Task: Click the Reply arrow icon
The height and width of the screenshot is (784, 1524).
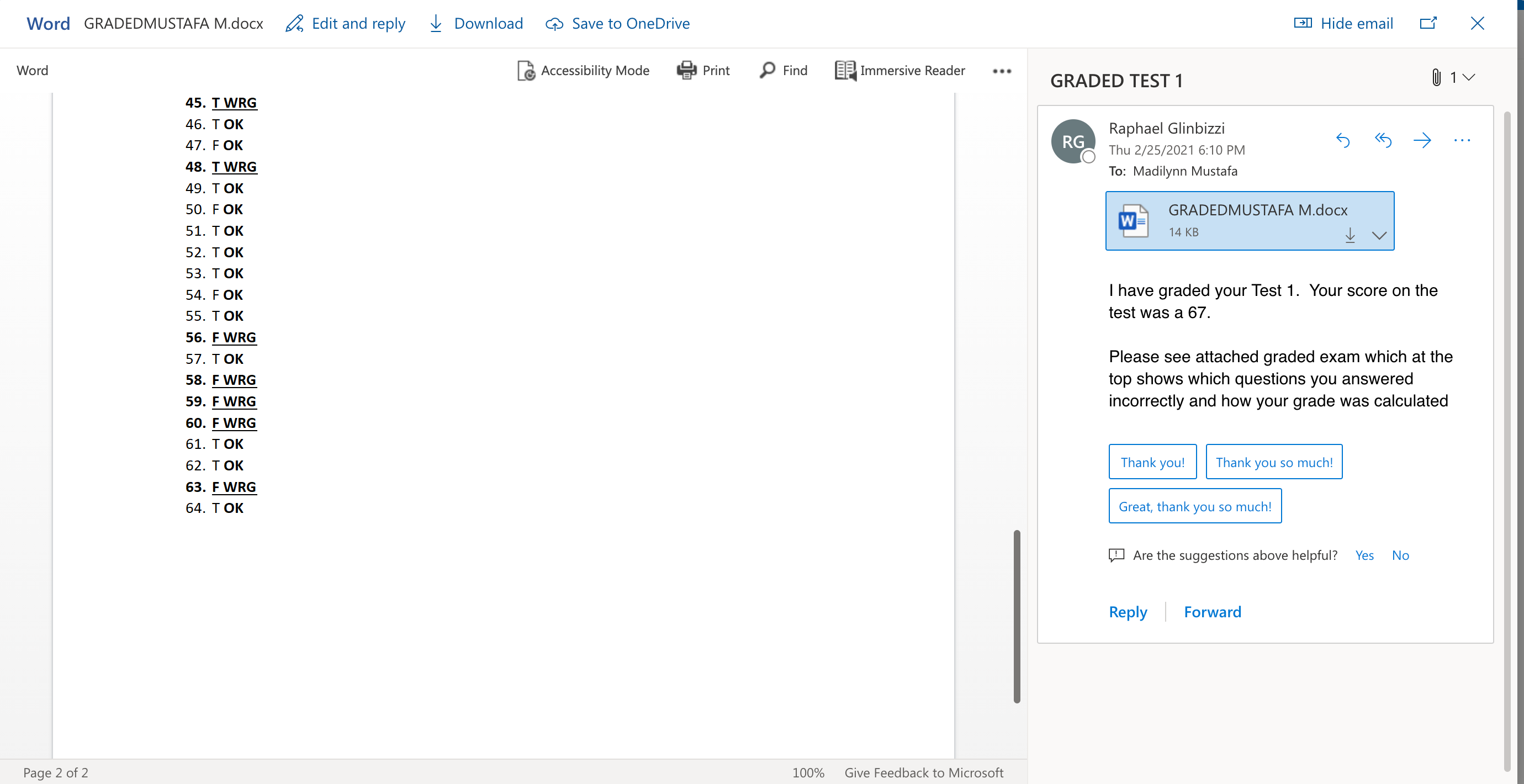Action: [1343, 140]
